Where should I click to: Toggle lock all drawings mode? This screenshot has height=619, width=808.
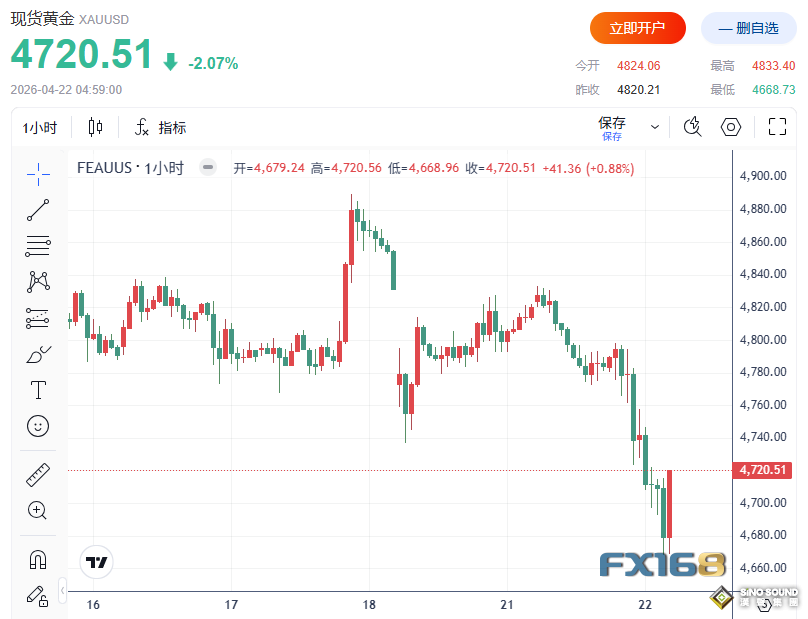[x=38, y=596]
